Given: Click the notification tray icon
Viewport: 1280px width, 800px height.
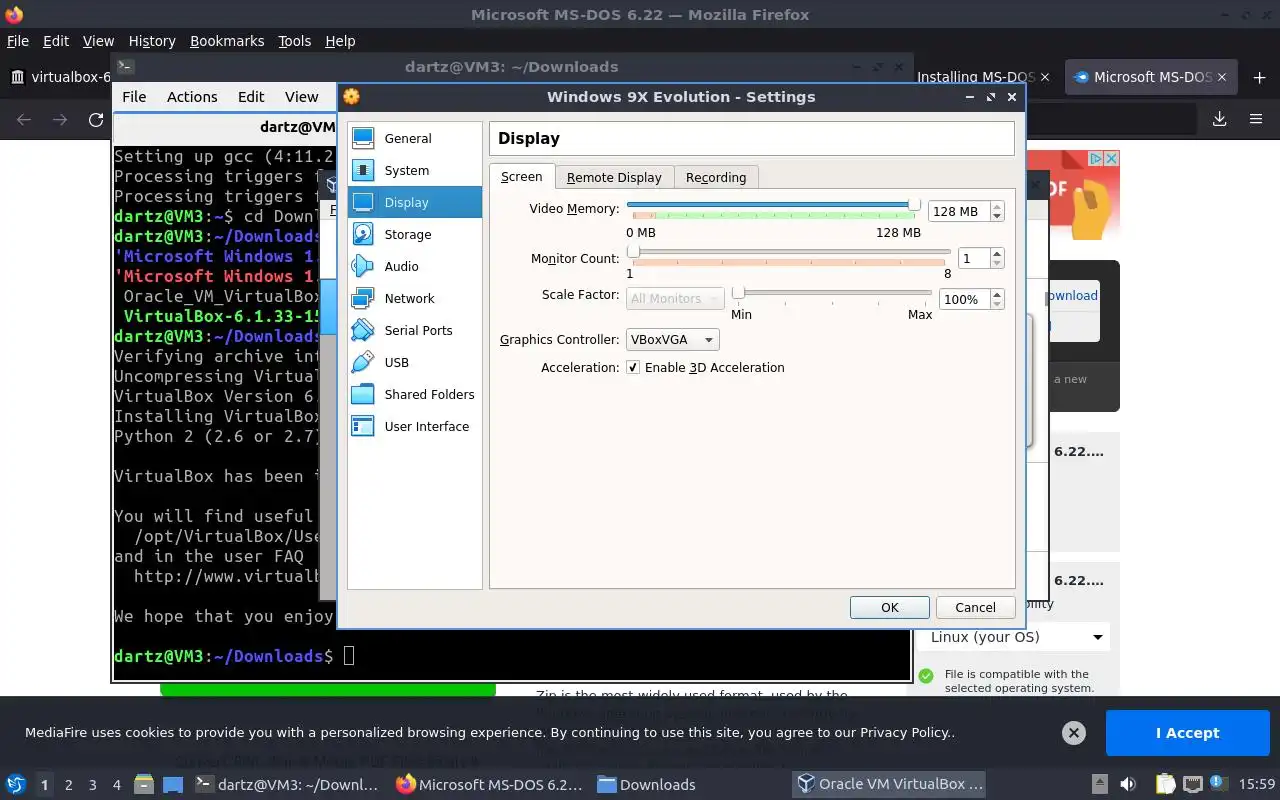Looking at the screenshot, I should pos(1219,783).
